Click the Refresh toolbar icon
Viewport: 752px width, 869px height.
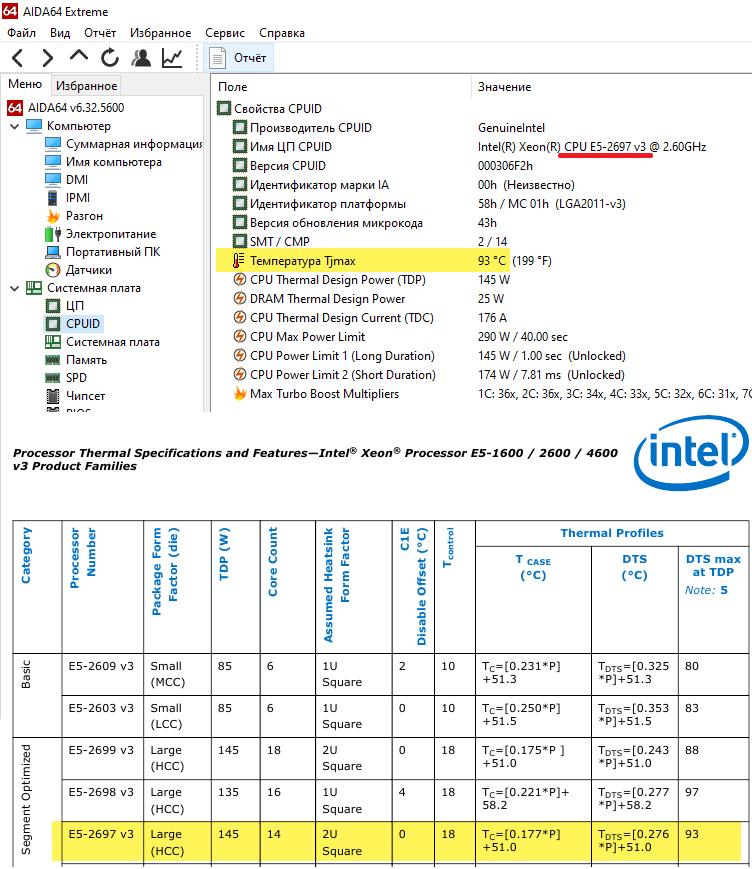110,58
